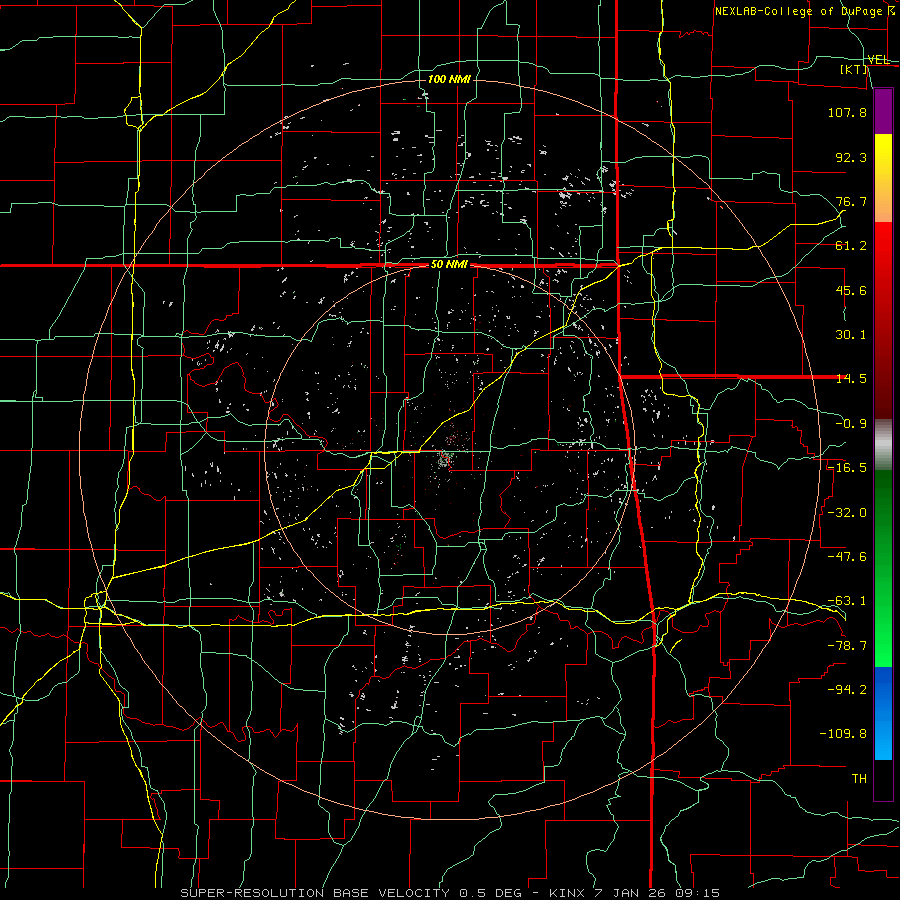Select the 92.3 velocity scale value
Image resolution: width=900 pixels, height=900 pixels.
(x=851, y=157)
